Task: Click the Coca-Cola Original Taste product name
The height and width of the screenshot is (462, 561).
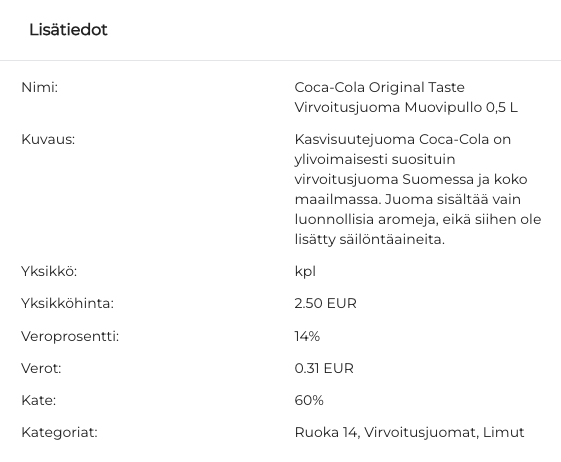Action: pyautogui.click(x=380, y=87)
